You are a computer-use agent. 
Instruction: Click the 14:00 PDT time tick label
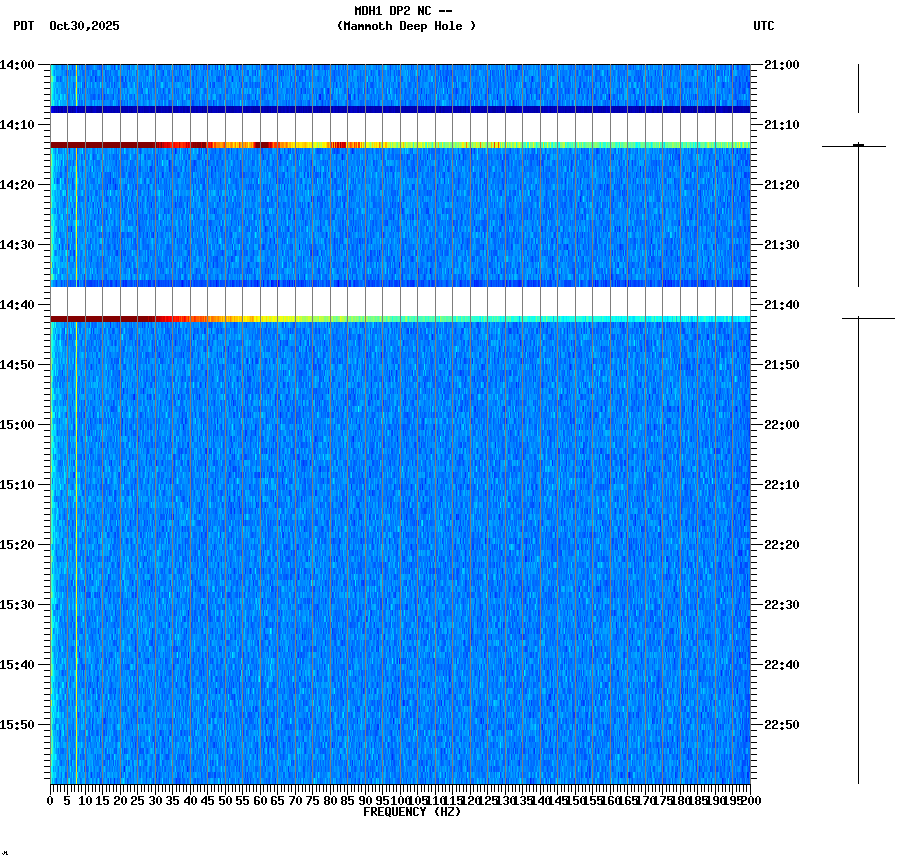pyautogui.click(x=22, y=63)
